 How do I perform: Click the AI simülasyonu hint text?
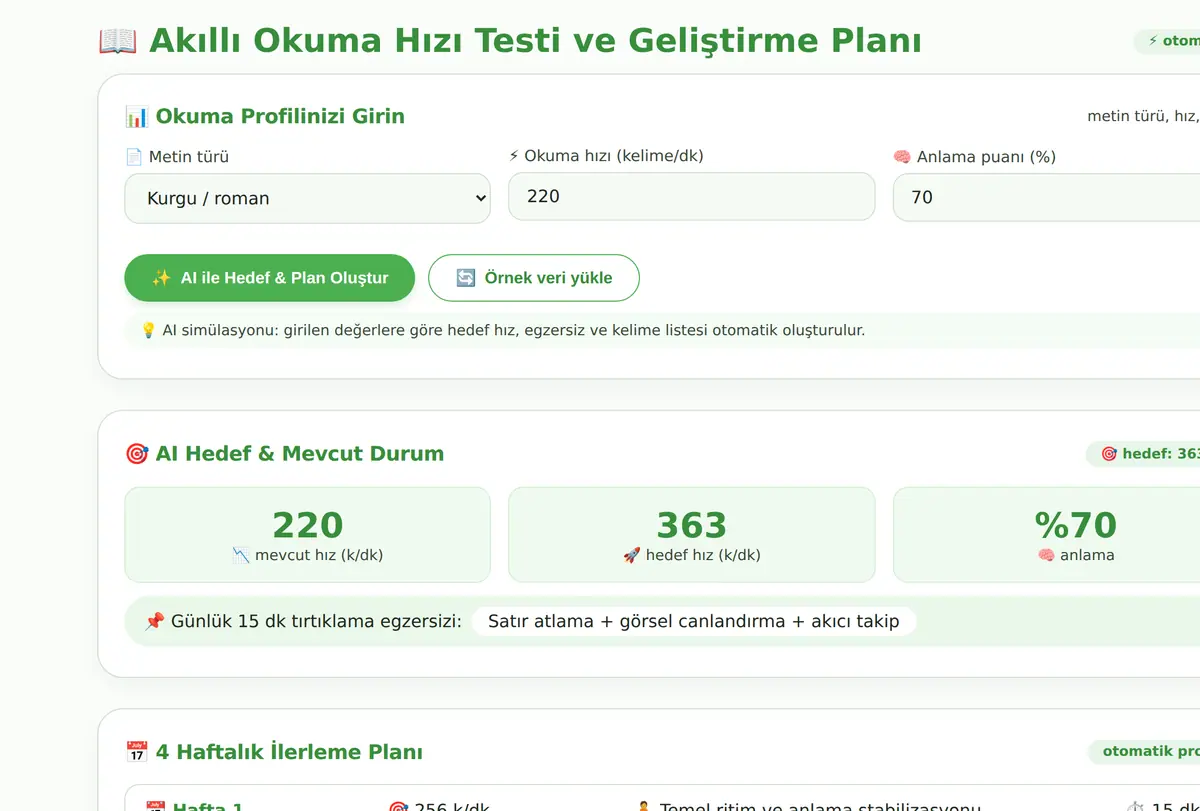pyautogui.click(x=514, y=330)
